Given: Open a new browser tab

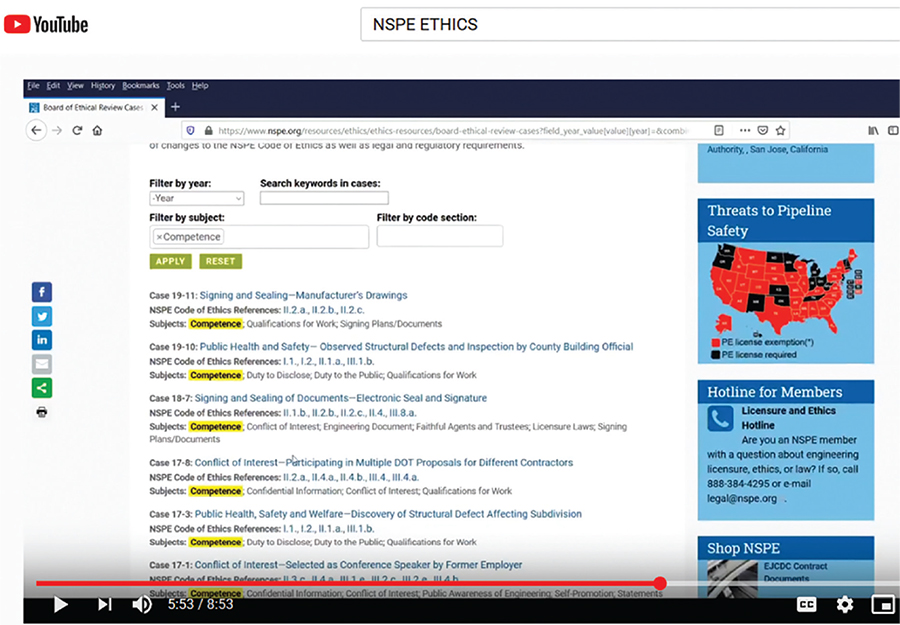Looking at the screenshot, I should click(x=176, y=107).
